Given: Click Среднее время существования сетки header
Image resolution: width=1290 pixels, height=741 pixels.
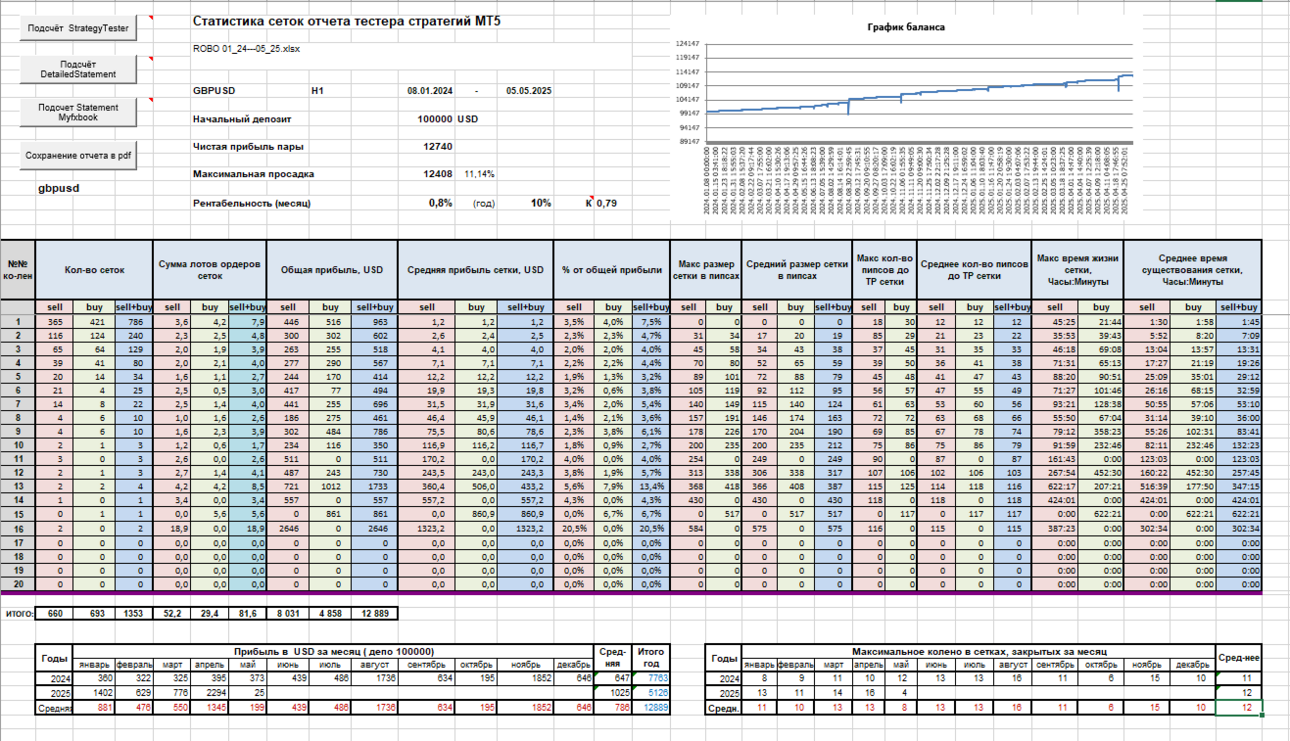Looking at the screenshot, I should 1193,269.
